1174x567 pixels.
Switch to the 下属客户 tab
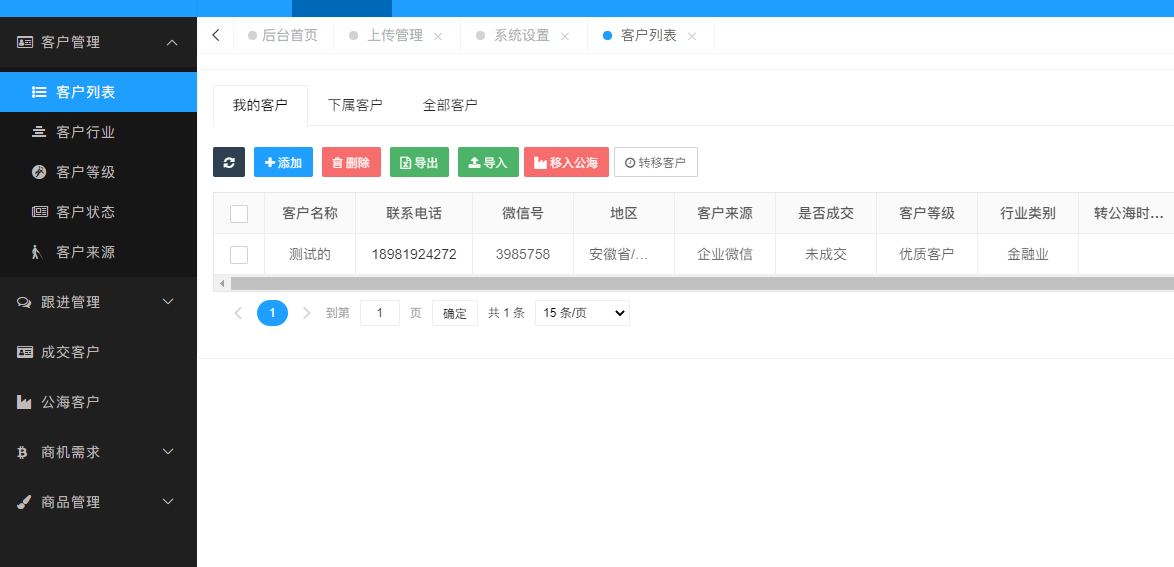click(x=355, y=105)
